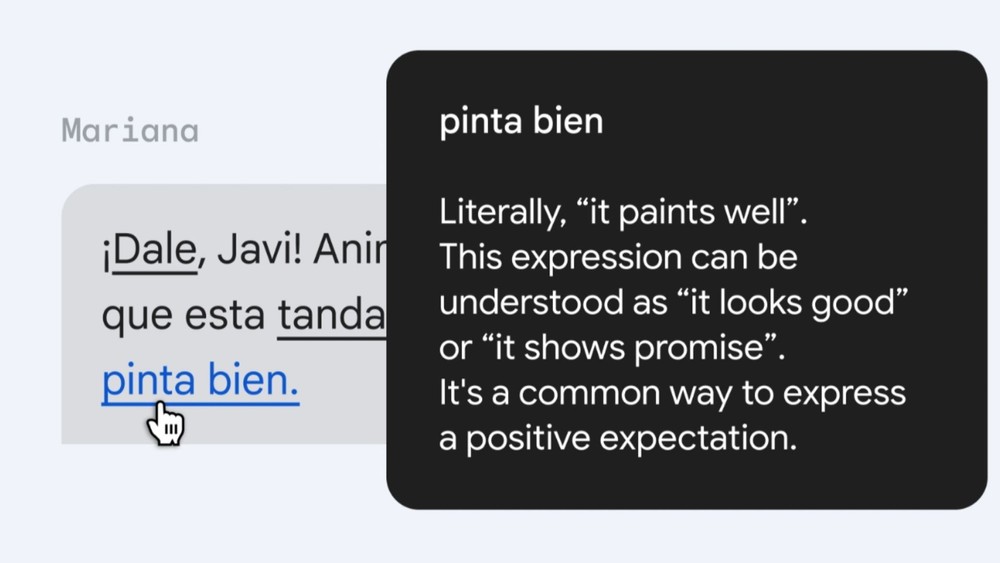Image resolution: width=1000 pixels, height=563 pixels.
Task: Click the light background below the Mariana message
Action: pyautogui.click(x=223, y=504)
